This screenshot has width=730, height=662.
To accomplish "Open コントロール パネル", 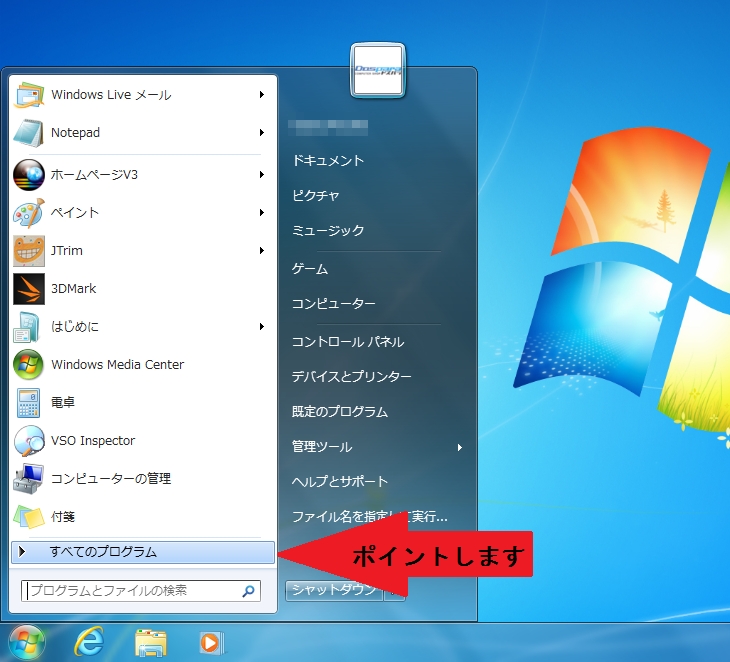I will point(348,342).
